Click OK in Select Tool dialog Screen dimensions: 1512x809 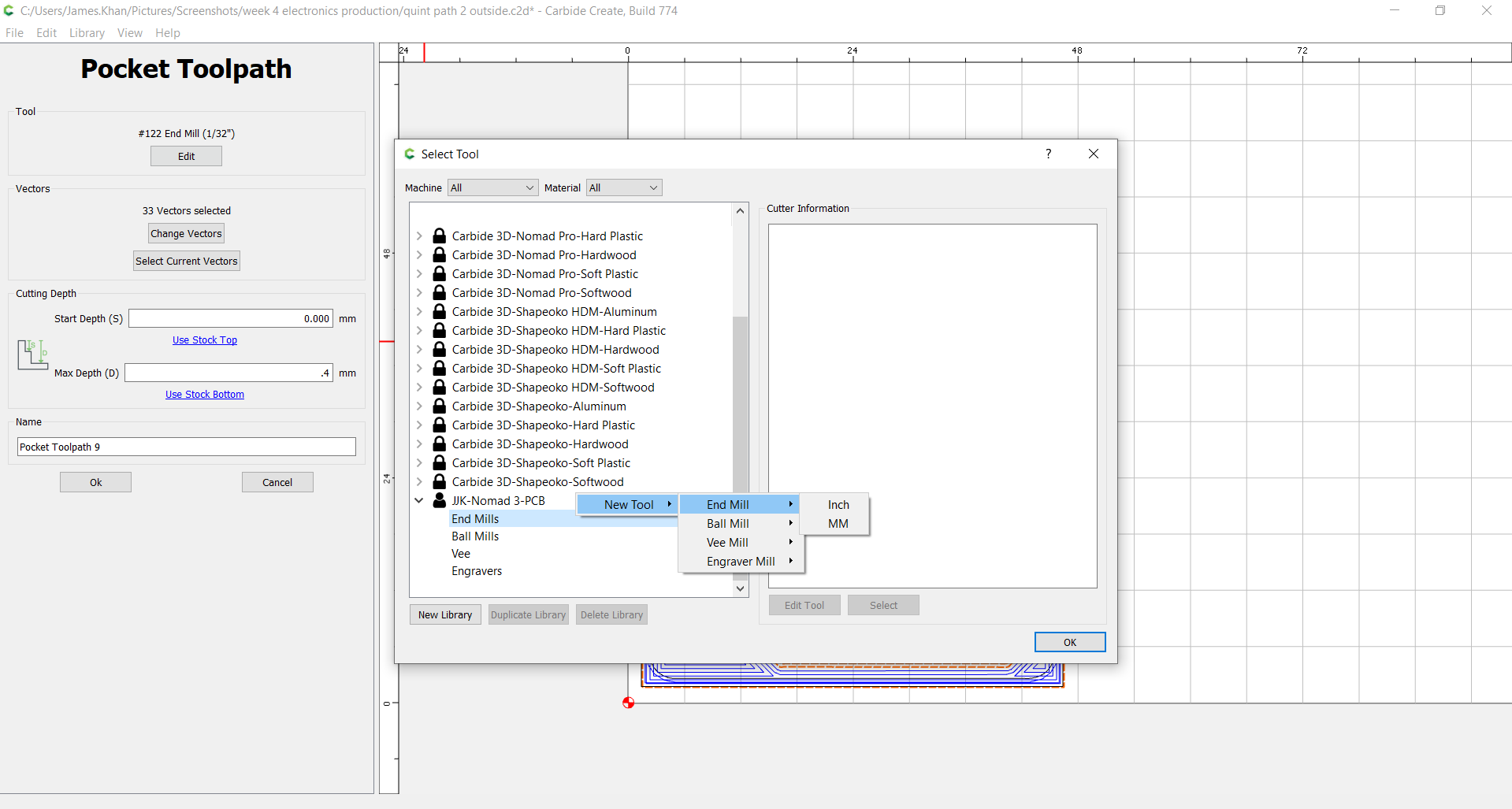[1070, 642]
